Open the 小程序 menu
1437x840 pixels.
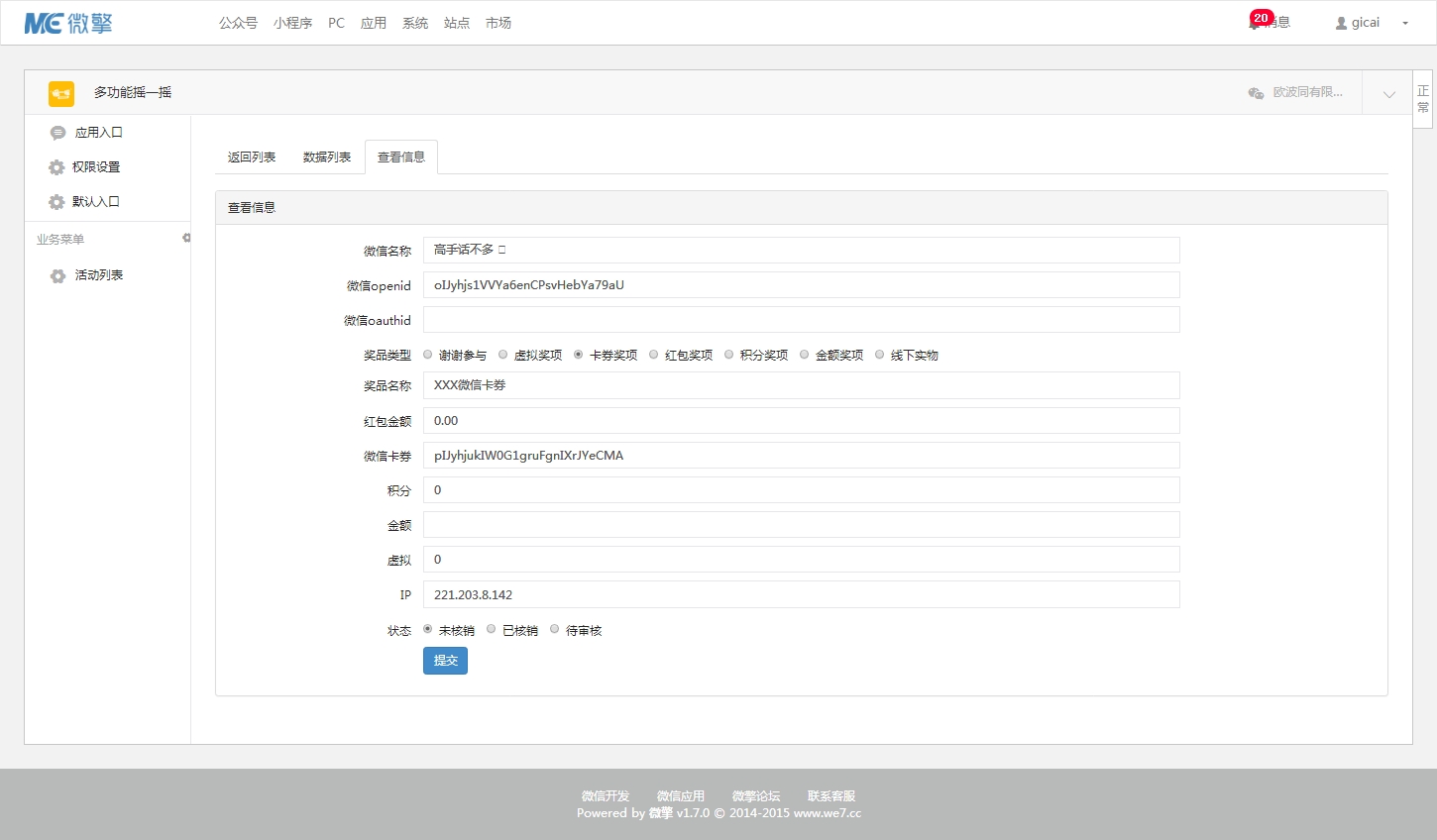(293, 23)
